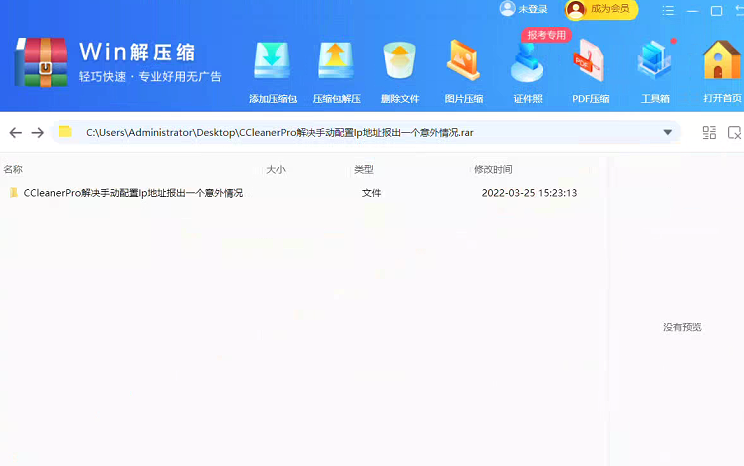
Task: Go back with the left arrow
Action: [16, 132]
